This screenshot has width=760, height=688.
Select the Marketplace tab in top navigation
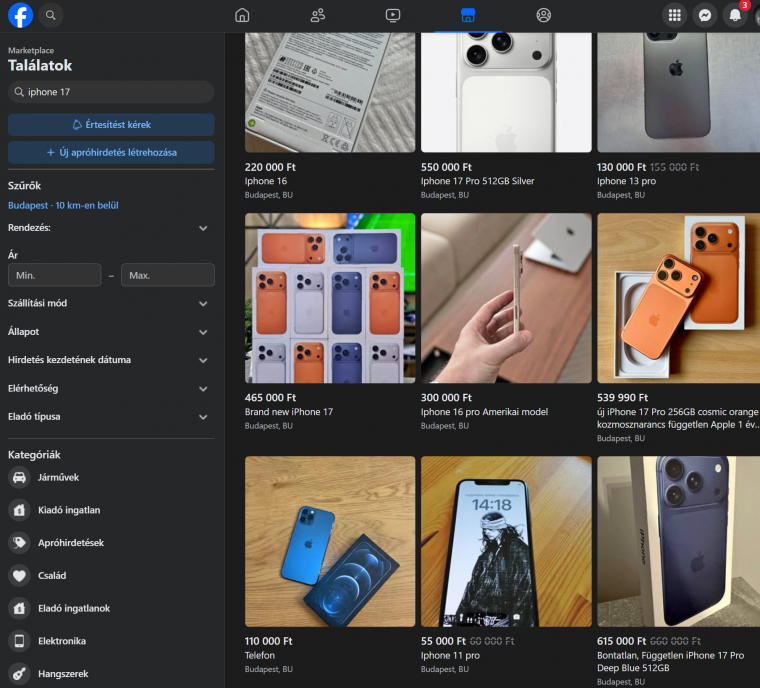(467, 15)
